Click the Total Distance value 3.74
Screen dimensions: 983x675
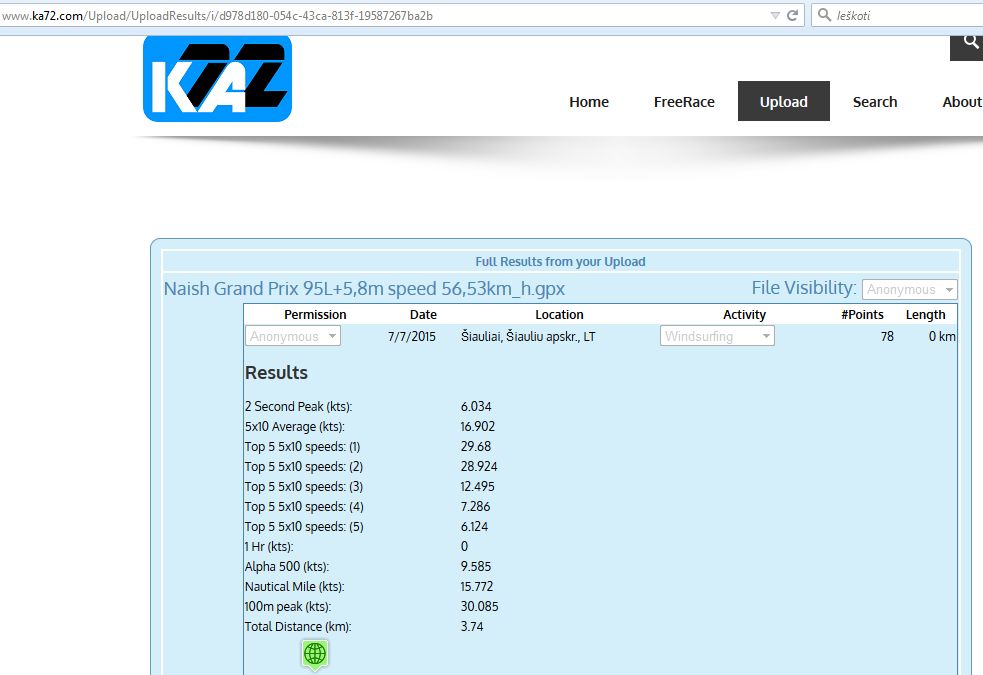click(472, 627)
